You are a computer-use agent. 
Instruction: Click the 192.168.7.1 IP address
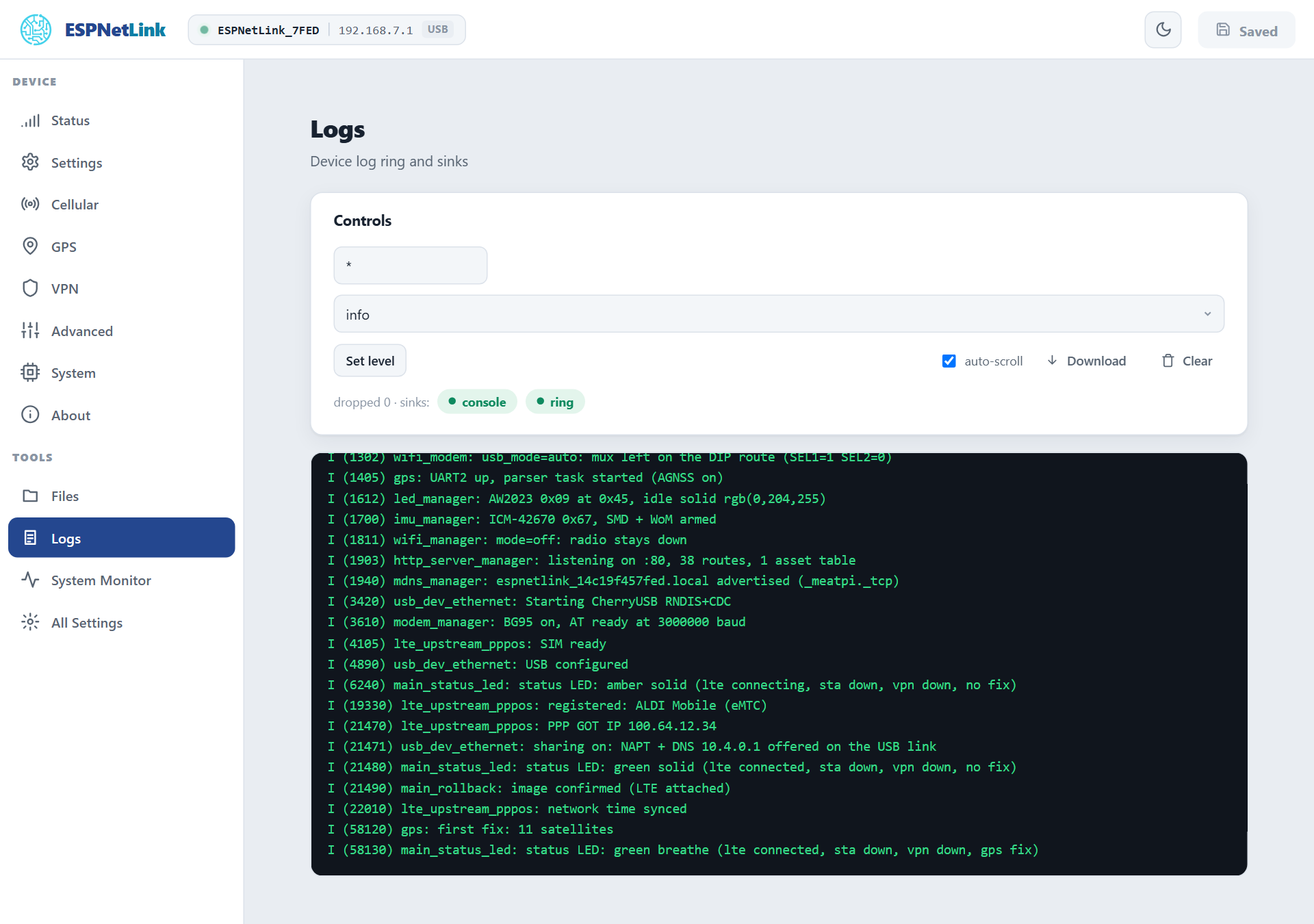376,30
